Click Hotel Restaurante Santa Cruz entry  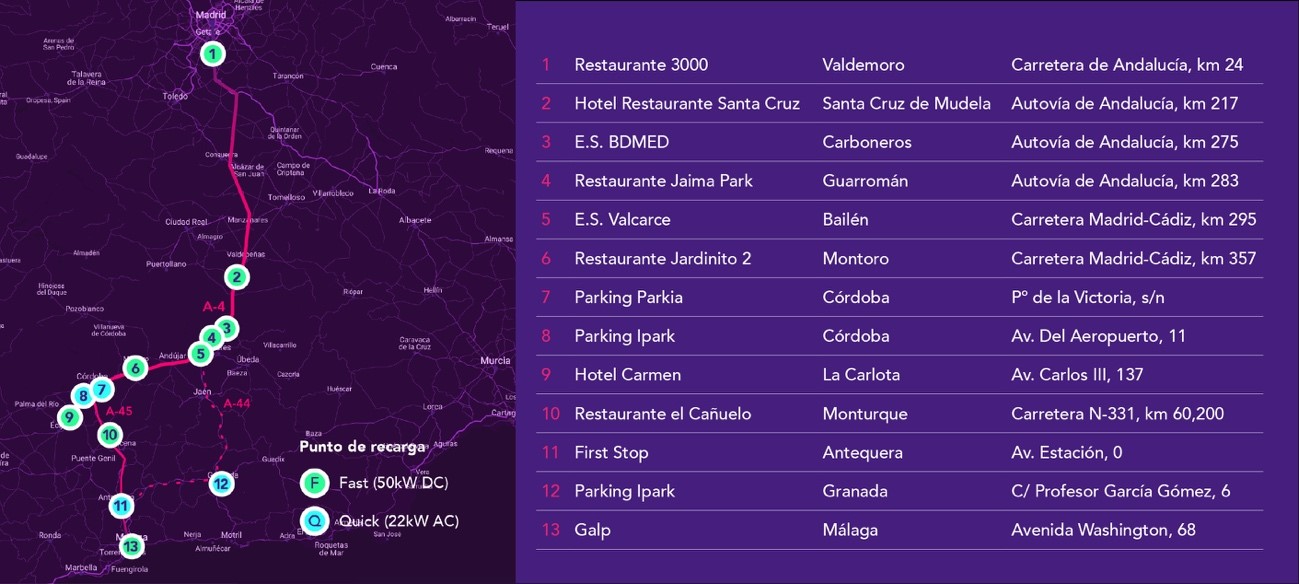(686, 104)
